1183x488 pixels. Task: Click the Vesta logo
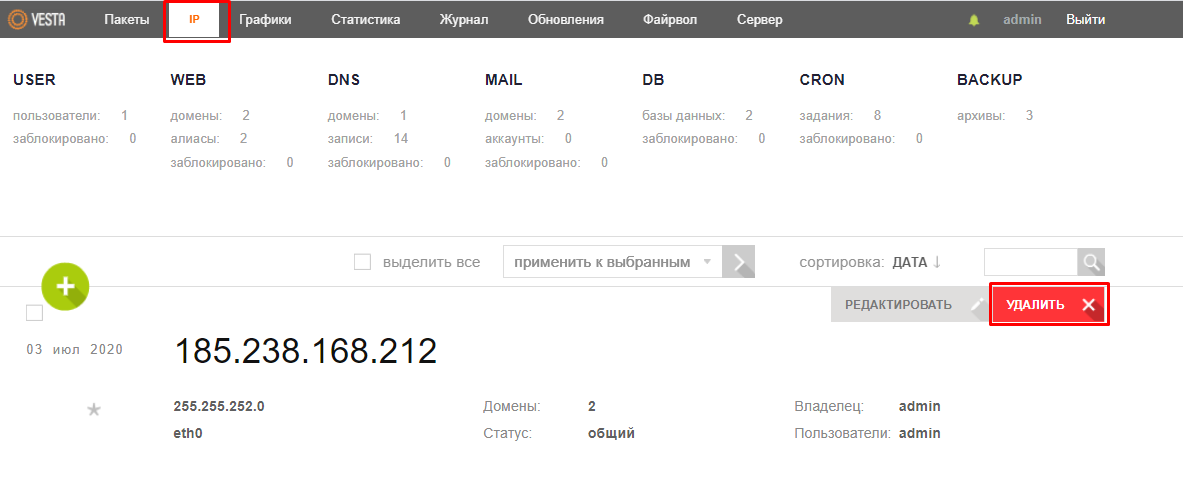click(38, 20)
